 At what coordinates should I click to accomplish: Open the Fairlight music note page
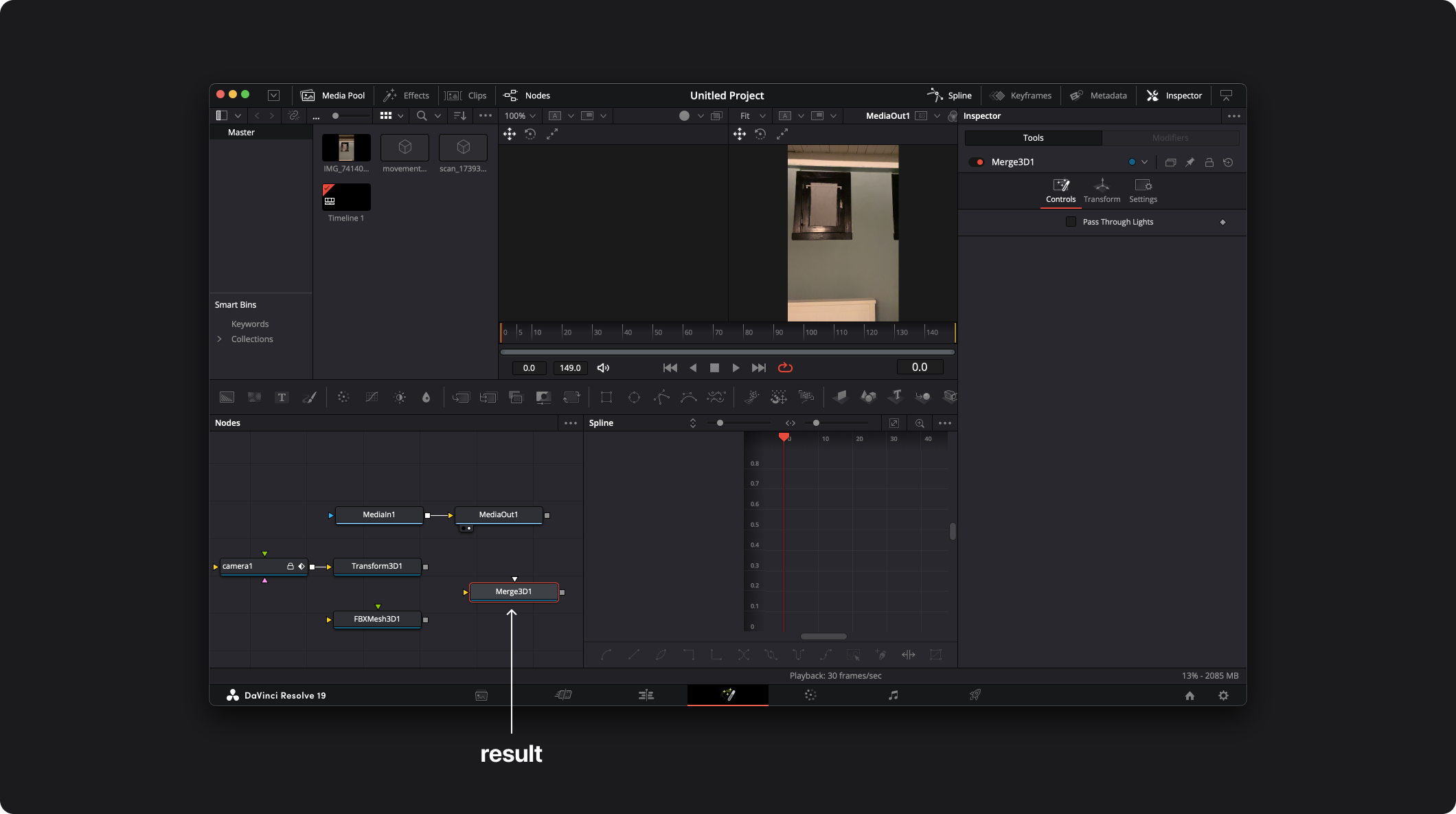pyautogui.click(x=893, y=695)
